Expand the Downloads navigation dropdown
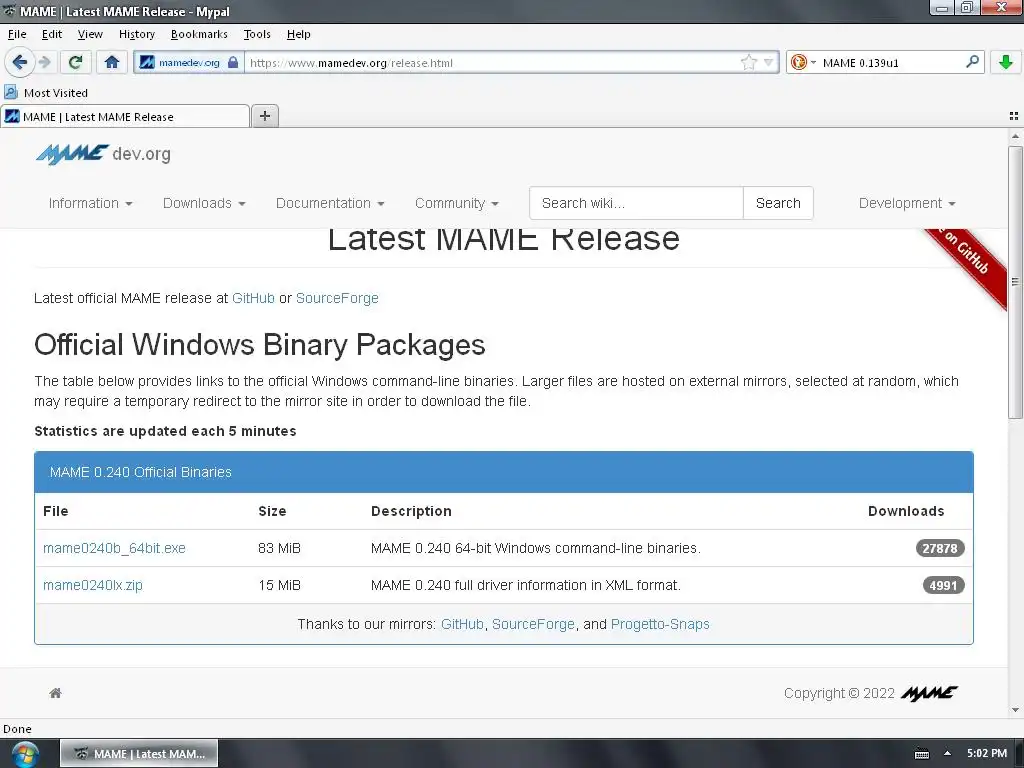 [x=204, y=203]
